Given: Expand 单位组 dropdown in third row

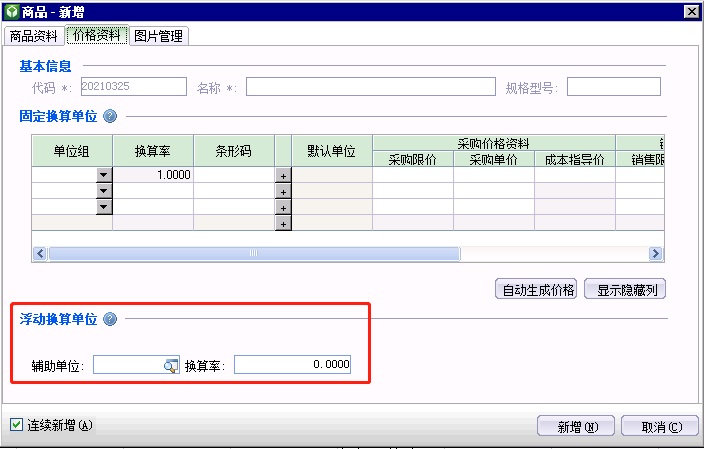Looking at the screenshot, I should (103, 207).
